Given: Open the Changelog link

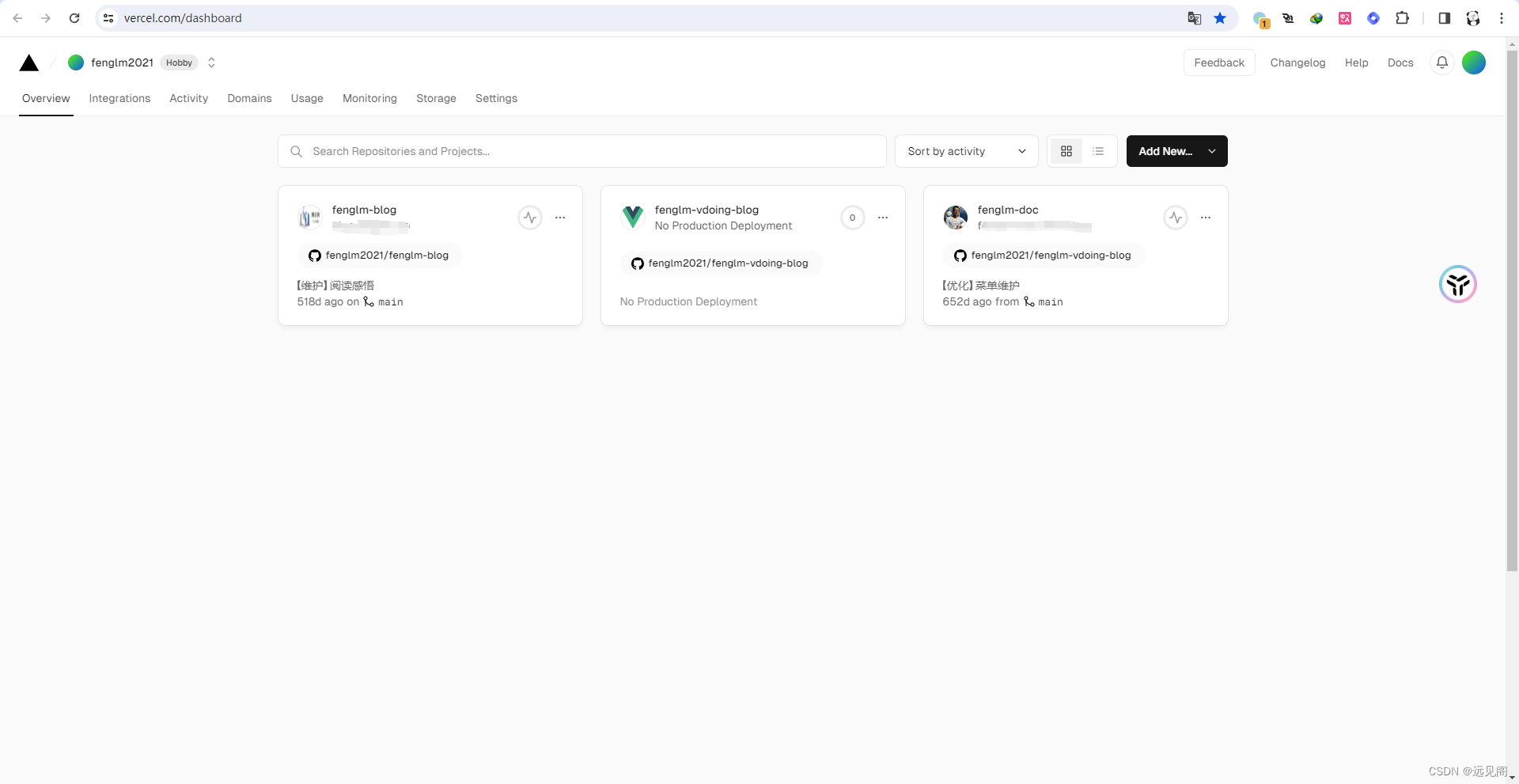Looking at the screenshot, I should (x=1297, y=62).
